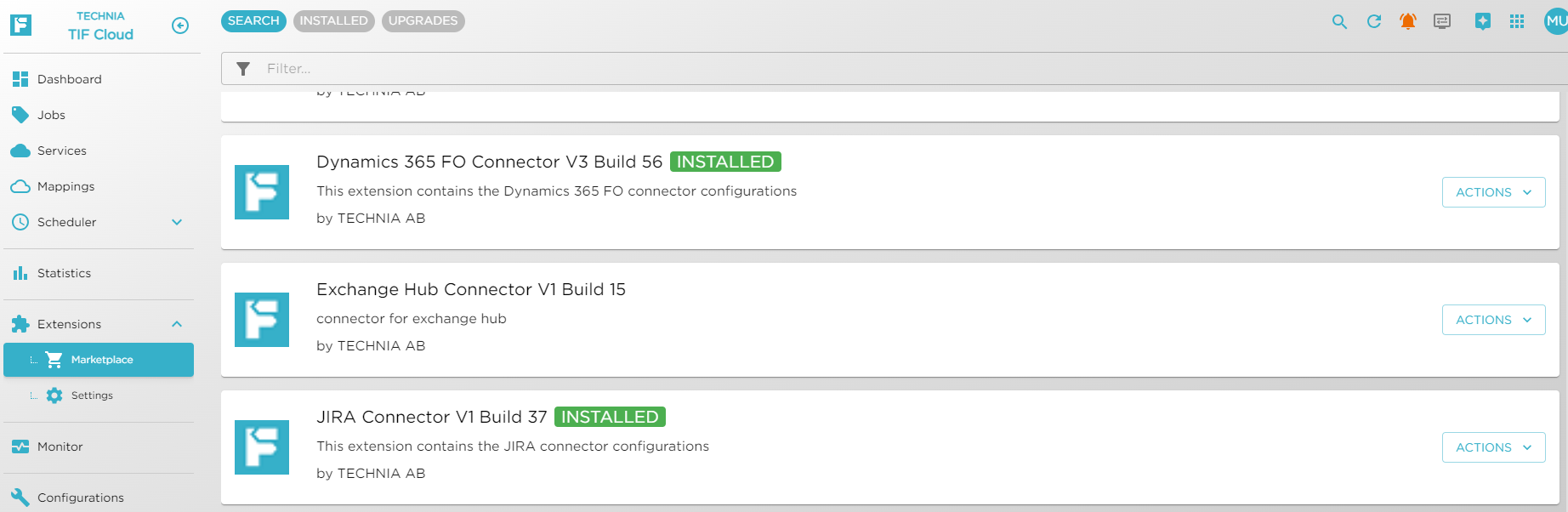Viewport: 1568px width, 512px height.
Task: Refresh the page using the reload icon
Action: [1374, 22]
